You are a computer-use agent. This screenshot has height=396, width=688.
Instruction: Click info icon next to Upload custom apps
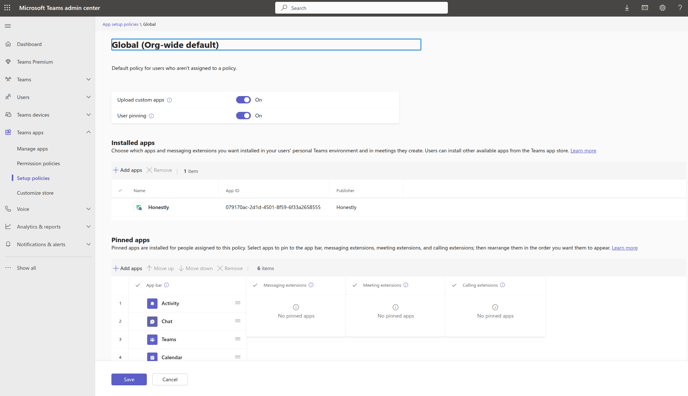pos(169,100)
